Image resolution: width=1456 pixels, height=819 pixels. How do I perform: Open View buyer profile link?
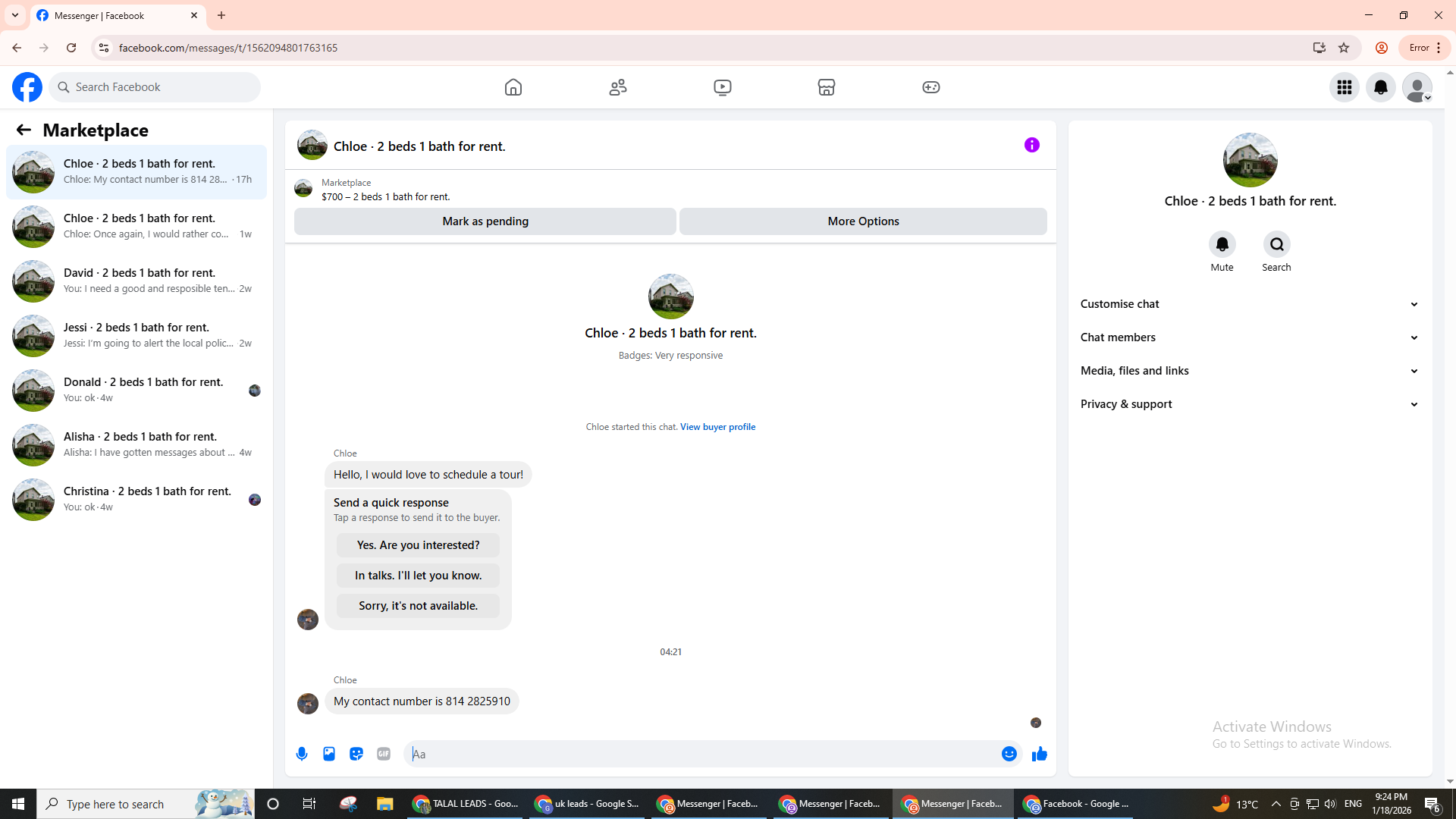tap(717, 427)
